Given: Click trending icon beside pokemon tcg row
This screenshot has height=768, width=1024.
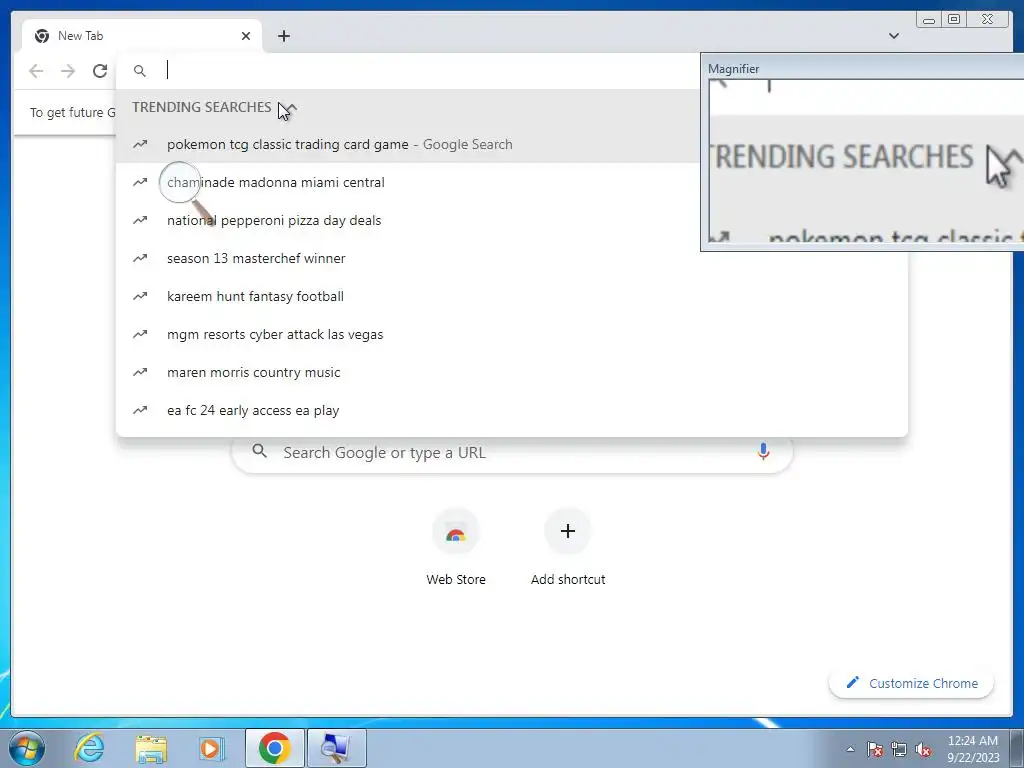Looking at the screenshot, I should pyautogui.click(x=140, y=144).
